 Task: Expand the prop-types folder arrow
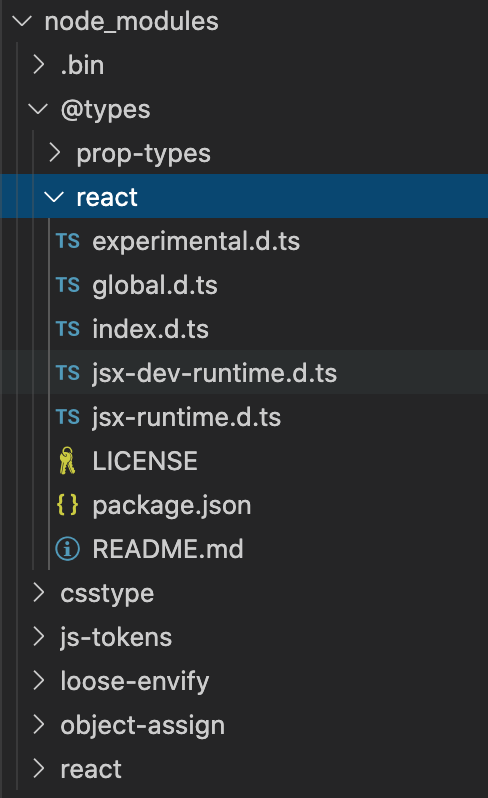tap(54, 153)
